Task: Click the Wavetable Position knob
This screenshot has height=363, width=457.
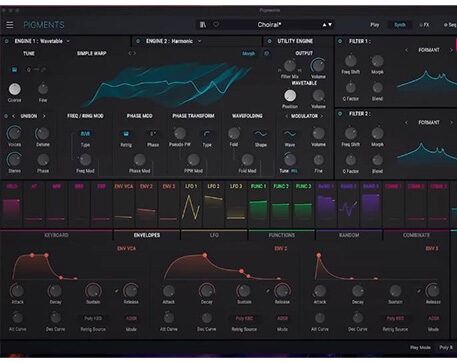Action: click(290, 96)
